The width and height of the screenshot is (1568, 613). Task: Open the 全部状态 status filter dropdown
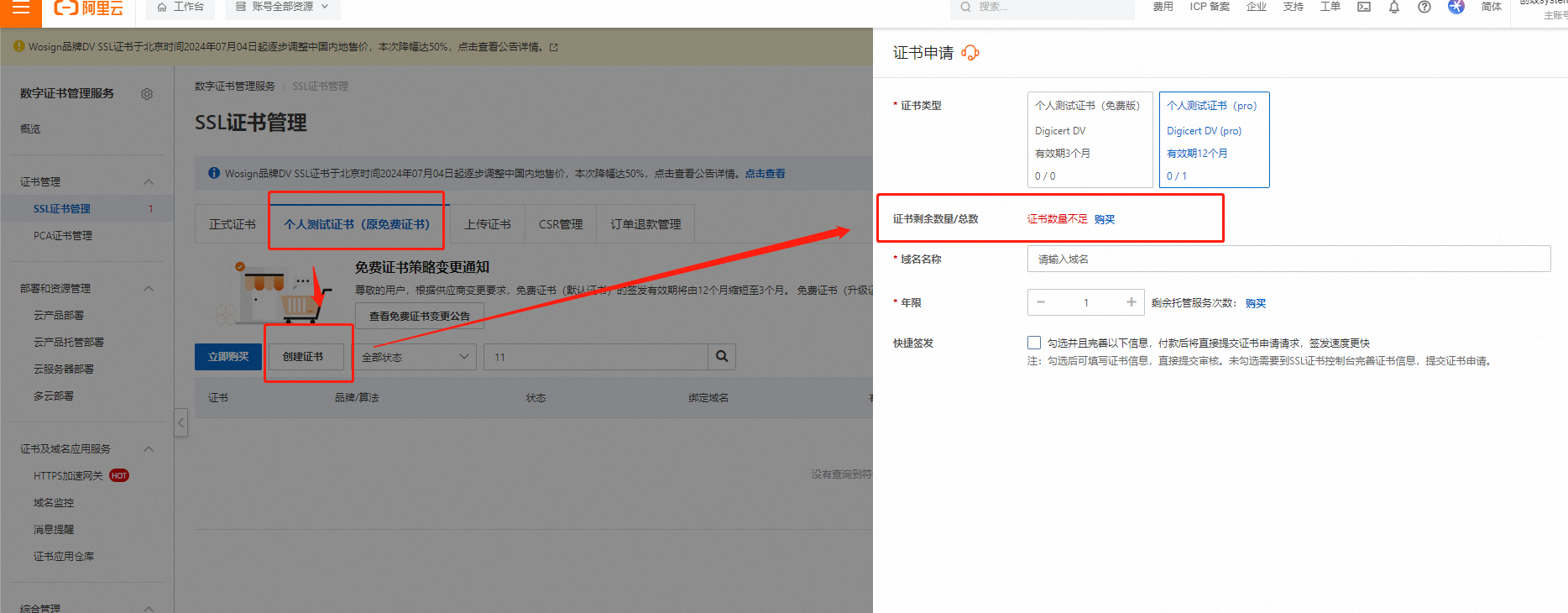coord(415,357)
